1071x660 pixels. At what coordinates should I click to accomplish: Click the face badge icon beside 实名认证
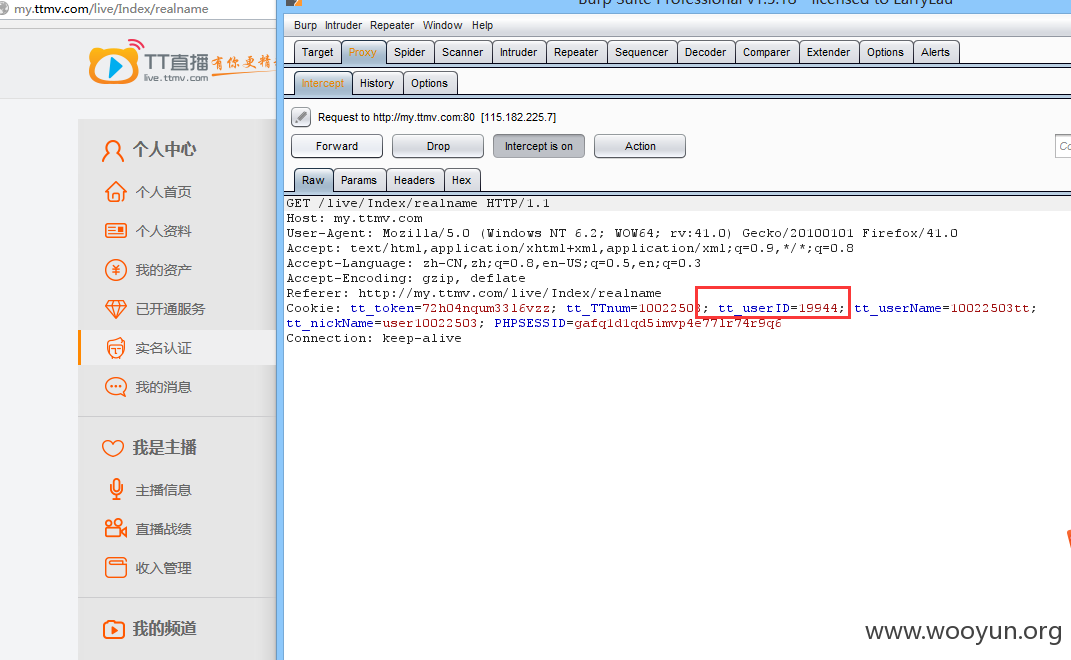click(115, 348)
